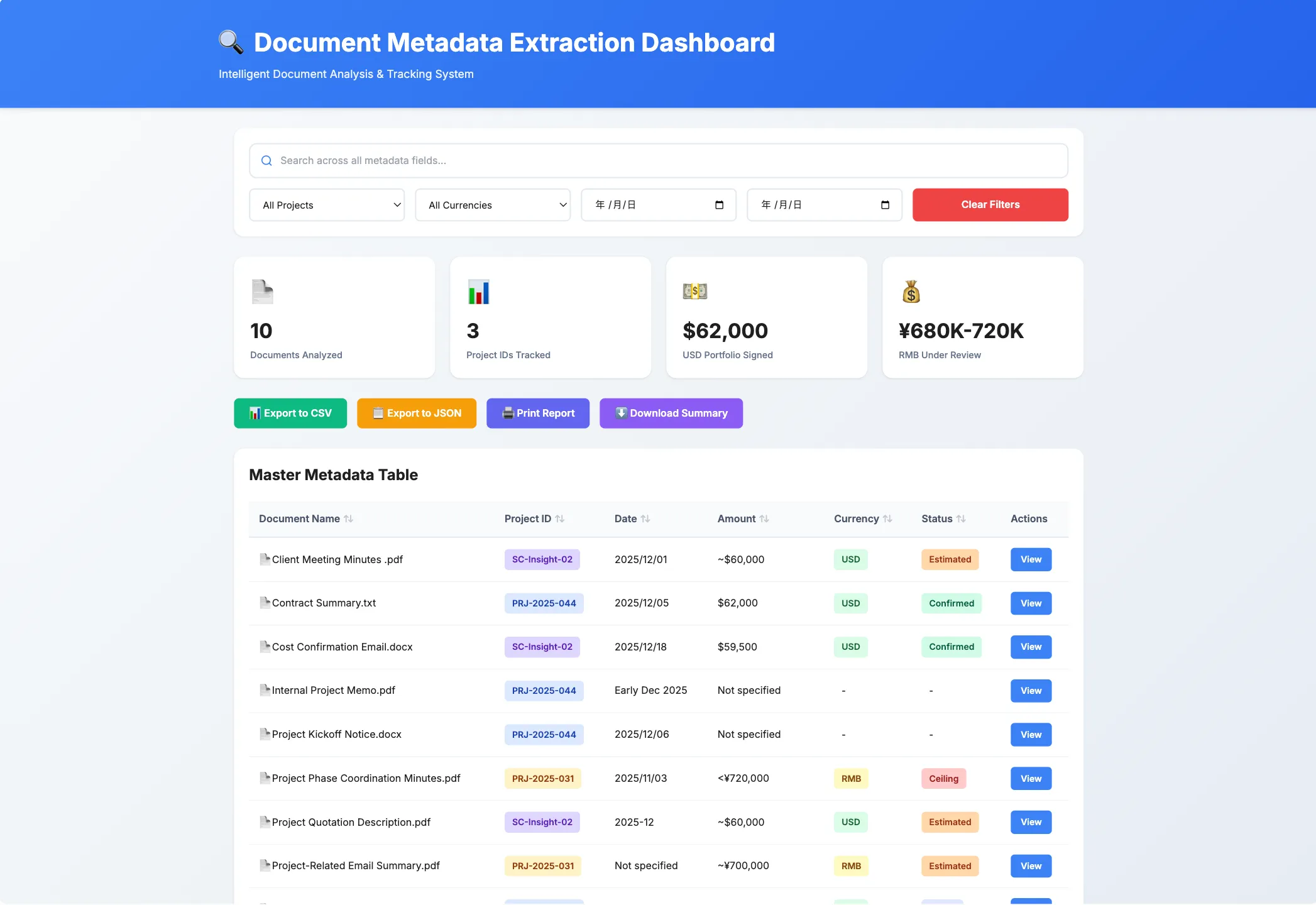Click PRJ-2025-031 tag on Coordination Minutes row
Image resolution: width=1316 pixels, height=905 pixels.
[x=543, y=779]
